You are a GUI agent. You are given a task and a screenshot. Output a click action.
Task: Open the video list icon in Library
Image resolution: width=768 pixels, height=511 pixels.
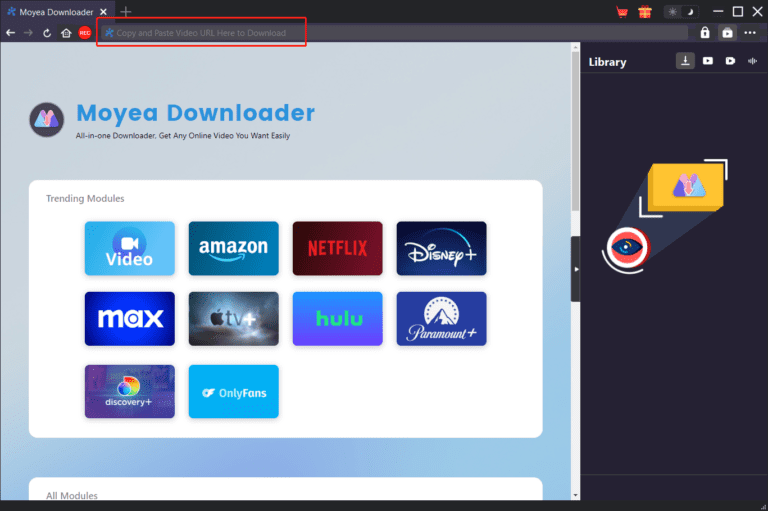click(x=708, y=61)
